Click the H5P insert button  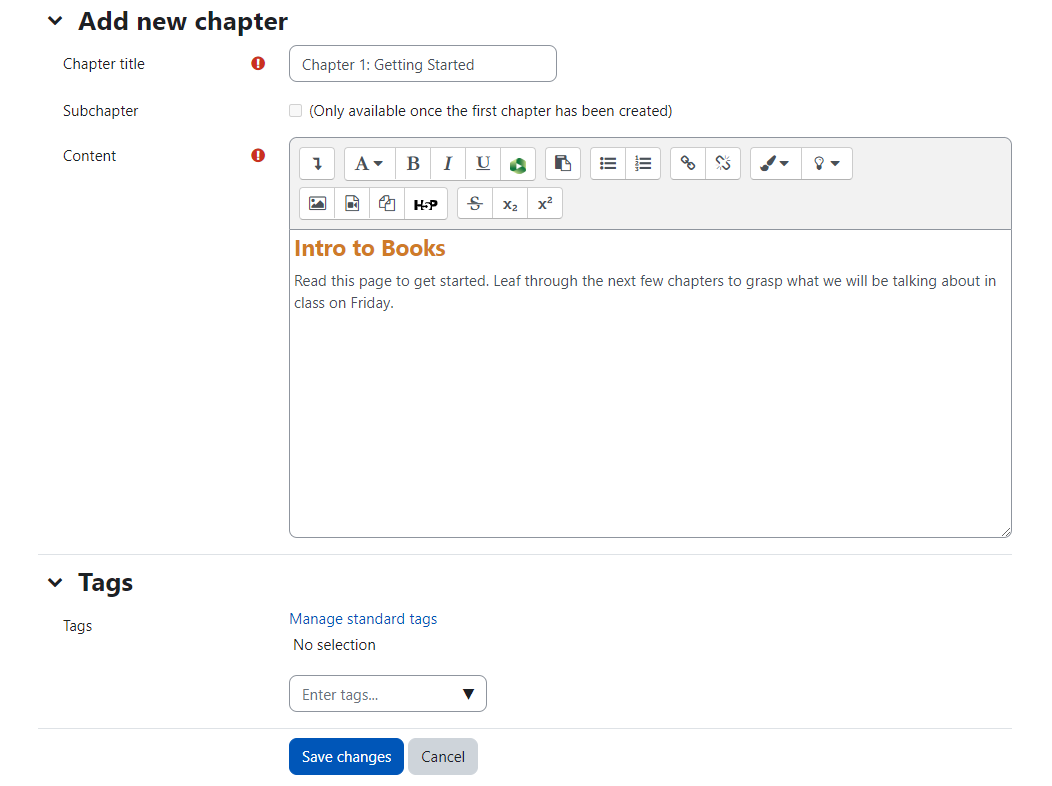(425, 204)
